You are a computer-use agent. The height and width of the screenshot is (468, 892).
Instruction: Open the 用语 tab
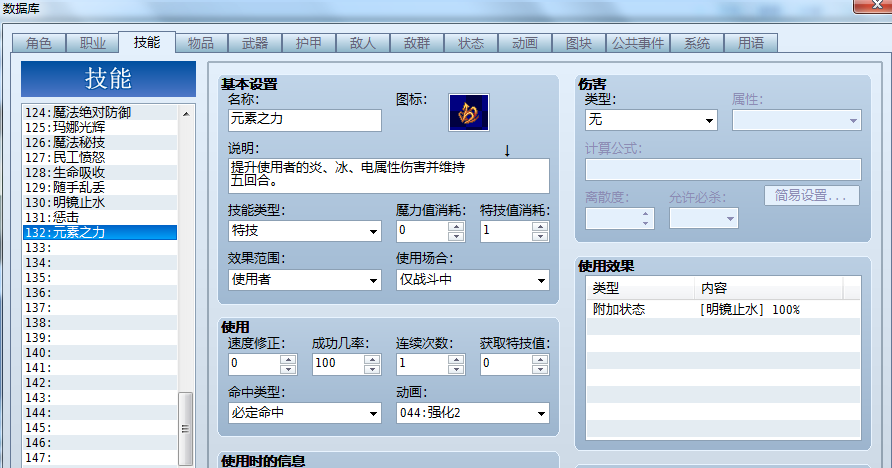751,43
